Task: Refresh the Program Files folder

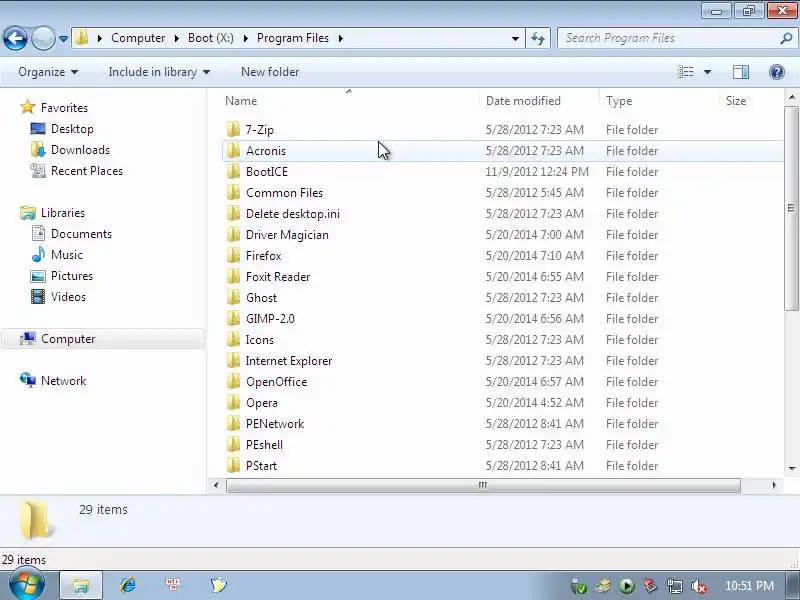Action: [538, 38]
